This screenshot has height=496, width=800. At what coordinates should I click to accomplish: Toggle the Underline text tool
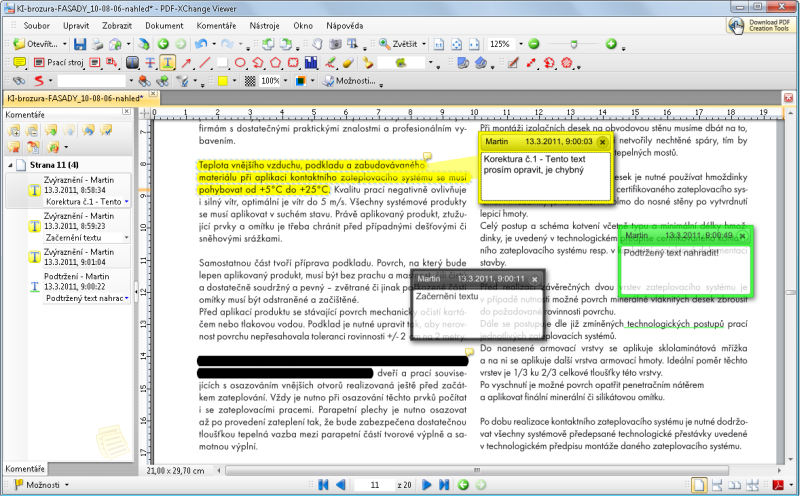167,63
